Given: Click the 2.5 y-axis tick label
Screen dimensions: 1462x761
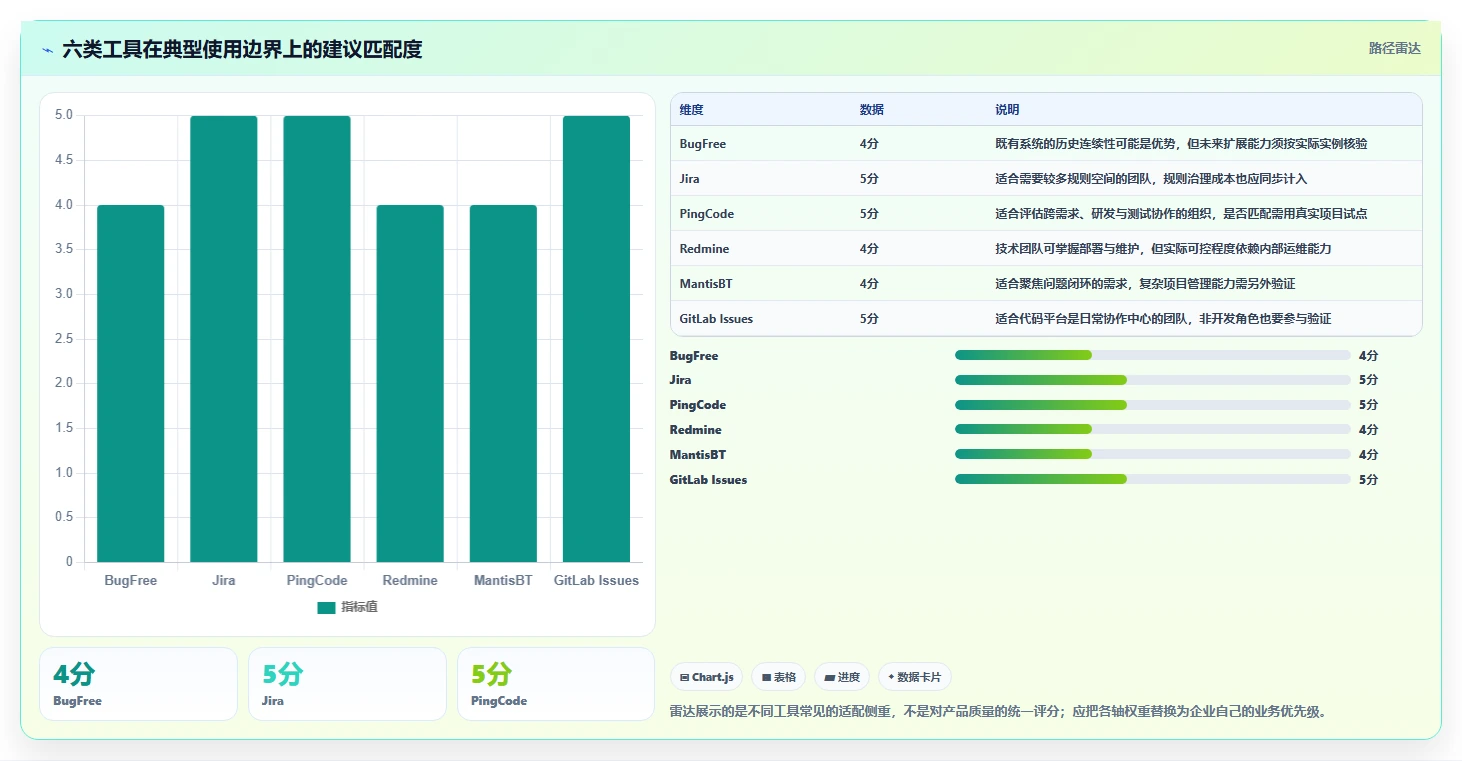Looking at the screenshot, I should click(64, 339).
